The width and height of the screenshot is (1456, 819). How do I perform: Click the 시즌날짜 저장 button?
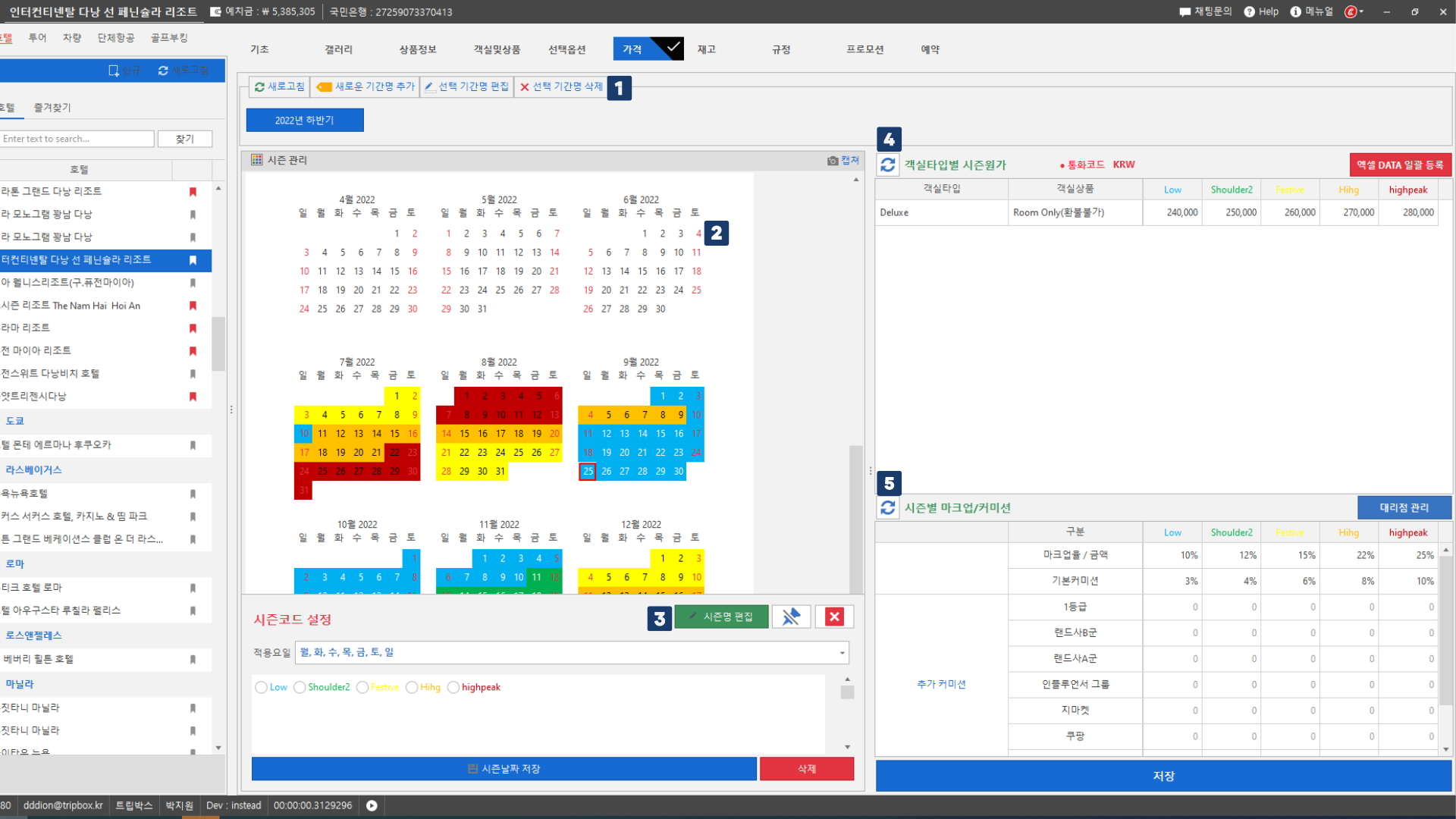[x=504, y=769]
